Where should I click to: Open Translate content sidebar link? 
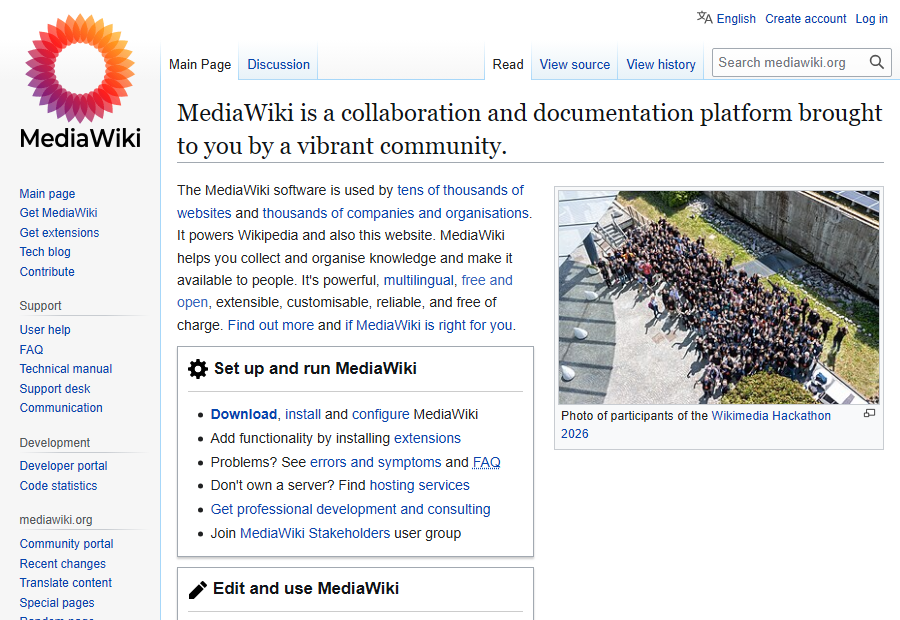pos(65,583)
